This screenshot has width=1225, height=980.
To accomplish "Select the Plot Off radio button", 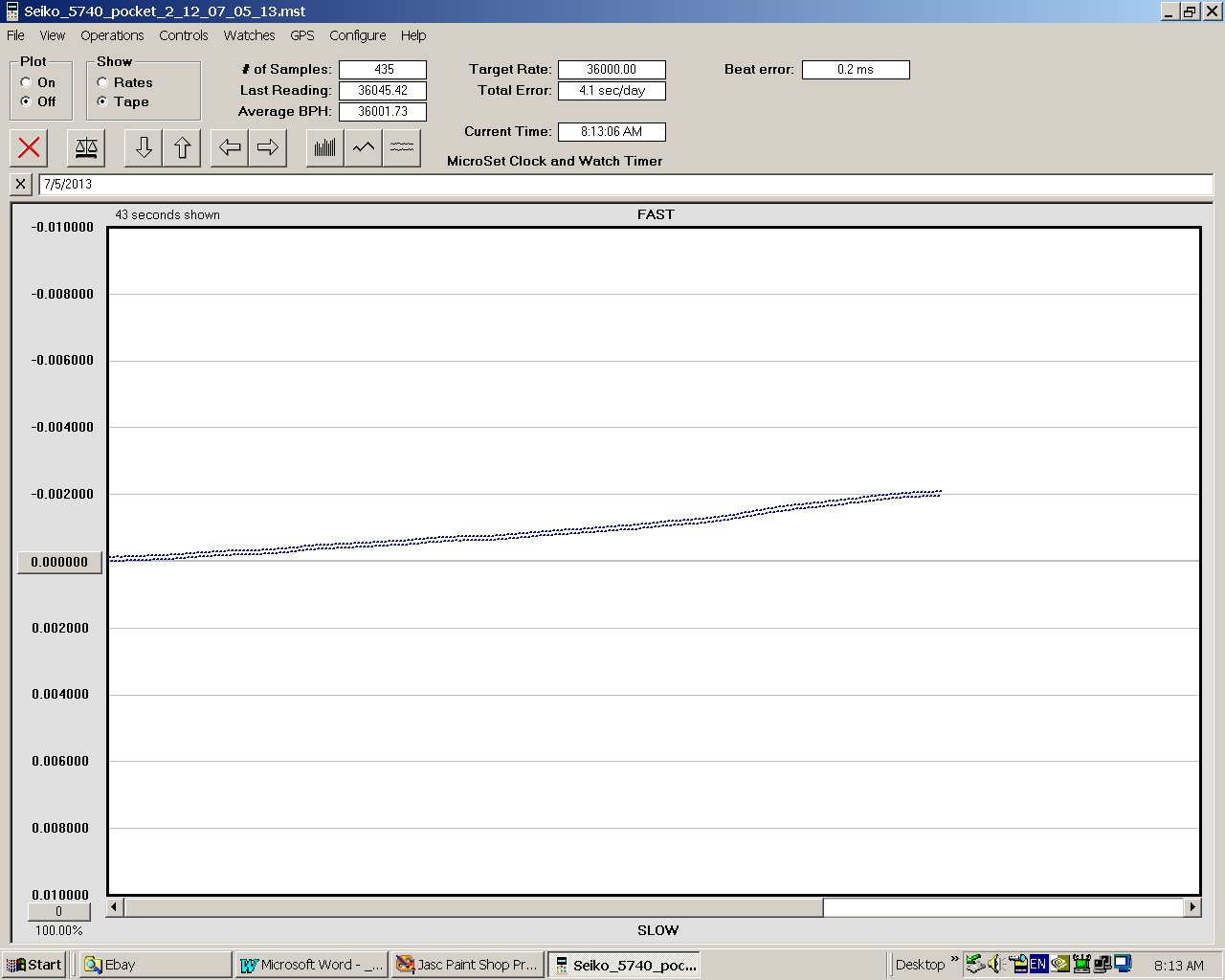I will click(26, 101).
